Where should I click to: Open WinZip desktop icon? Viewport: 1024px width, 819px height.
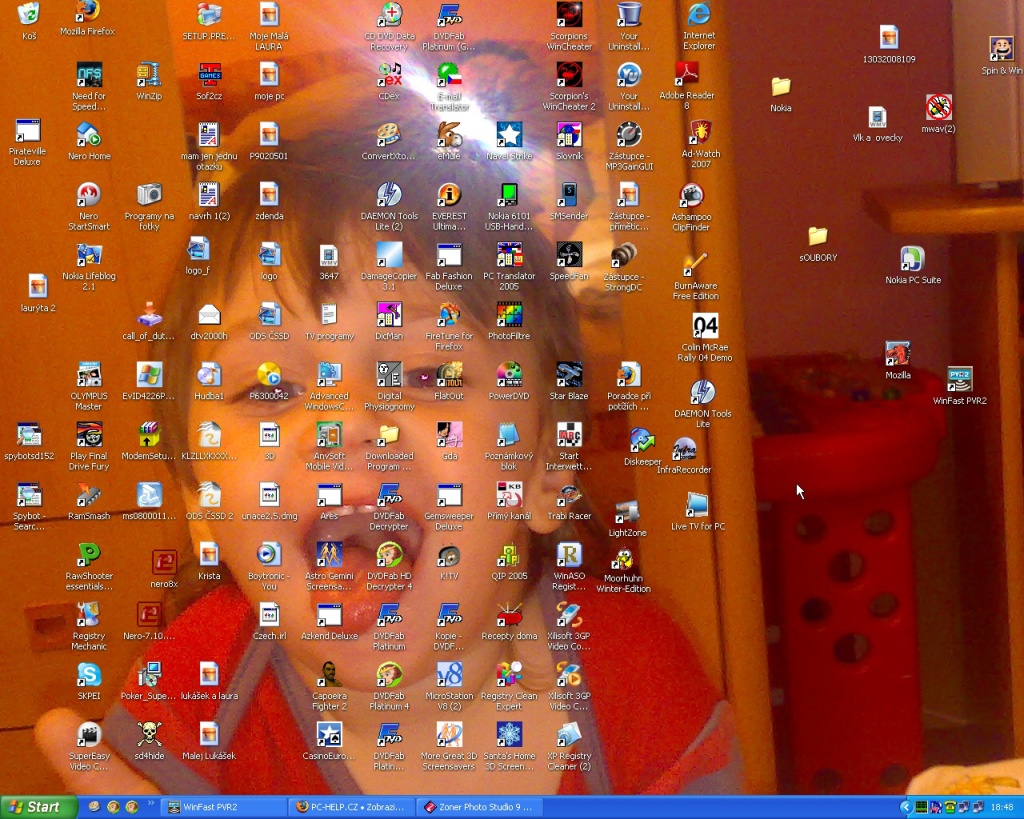pyautogui.click(x=149, y=82)
